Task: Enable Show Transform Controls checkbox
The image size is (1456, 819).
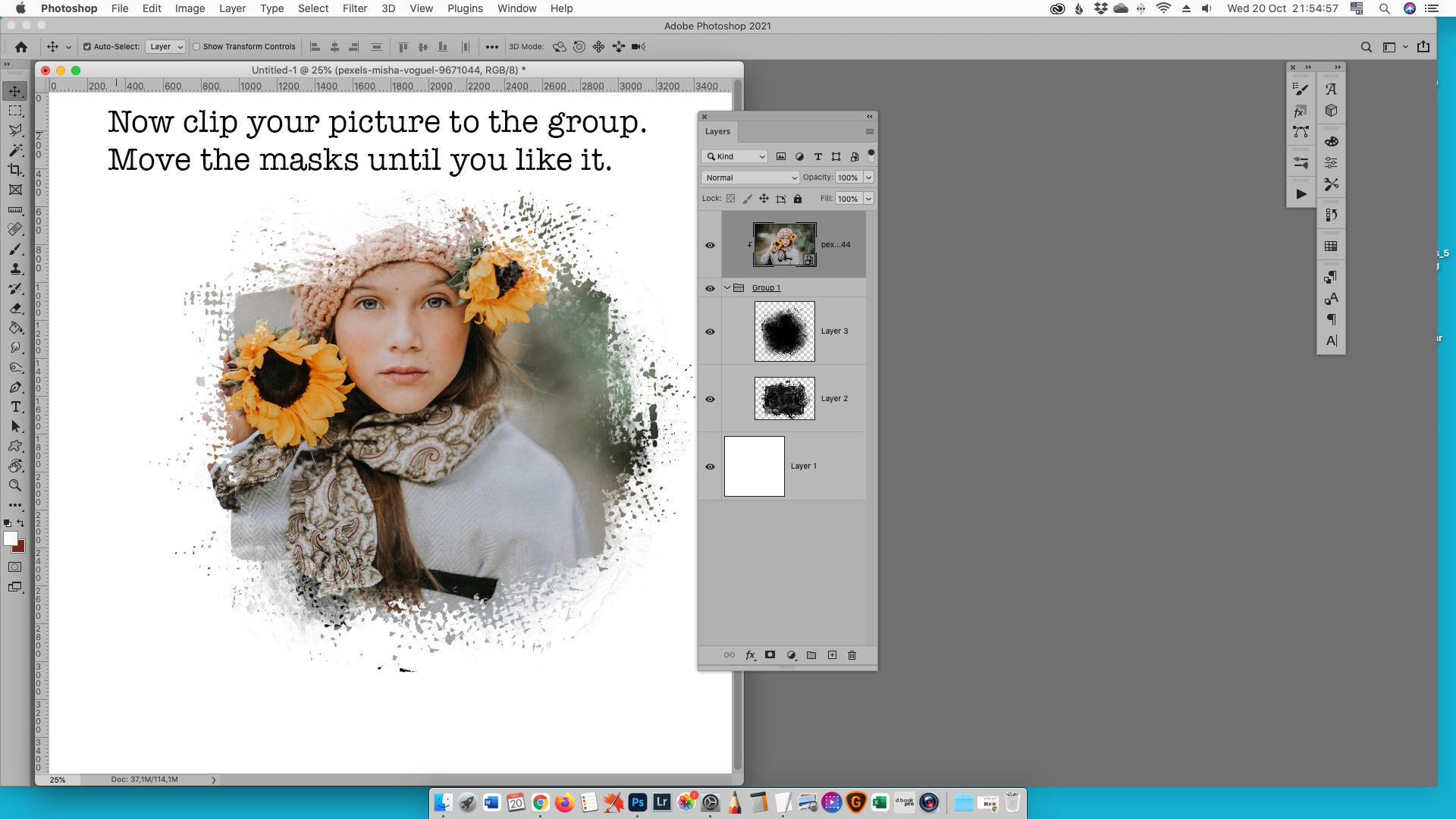Action: (196, 47)
